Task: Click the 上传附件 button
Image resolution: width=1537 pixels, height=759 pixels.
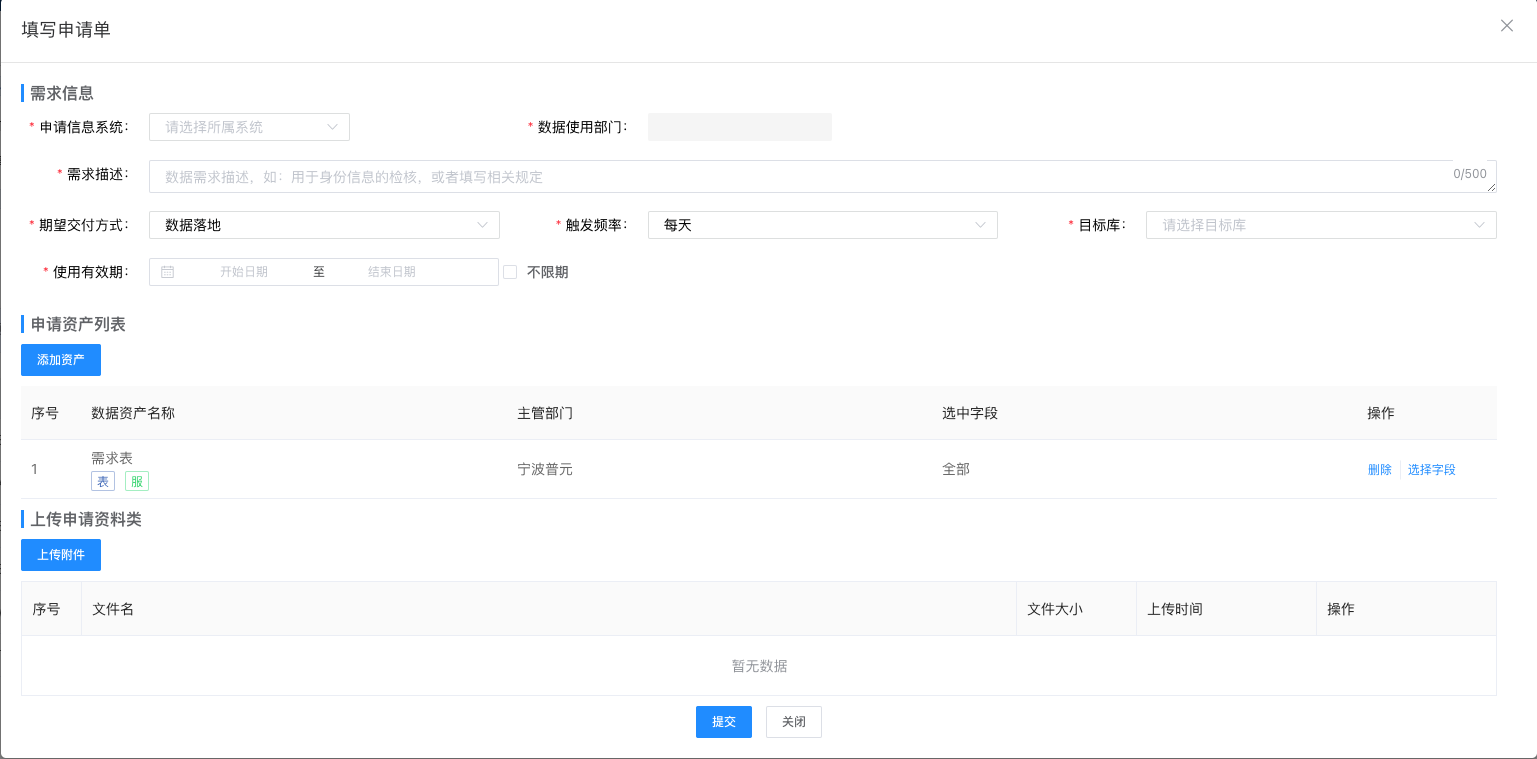Action: coord(61,555)
